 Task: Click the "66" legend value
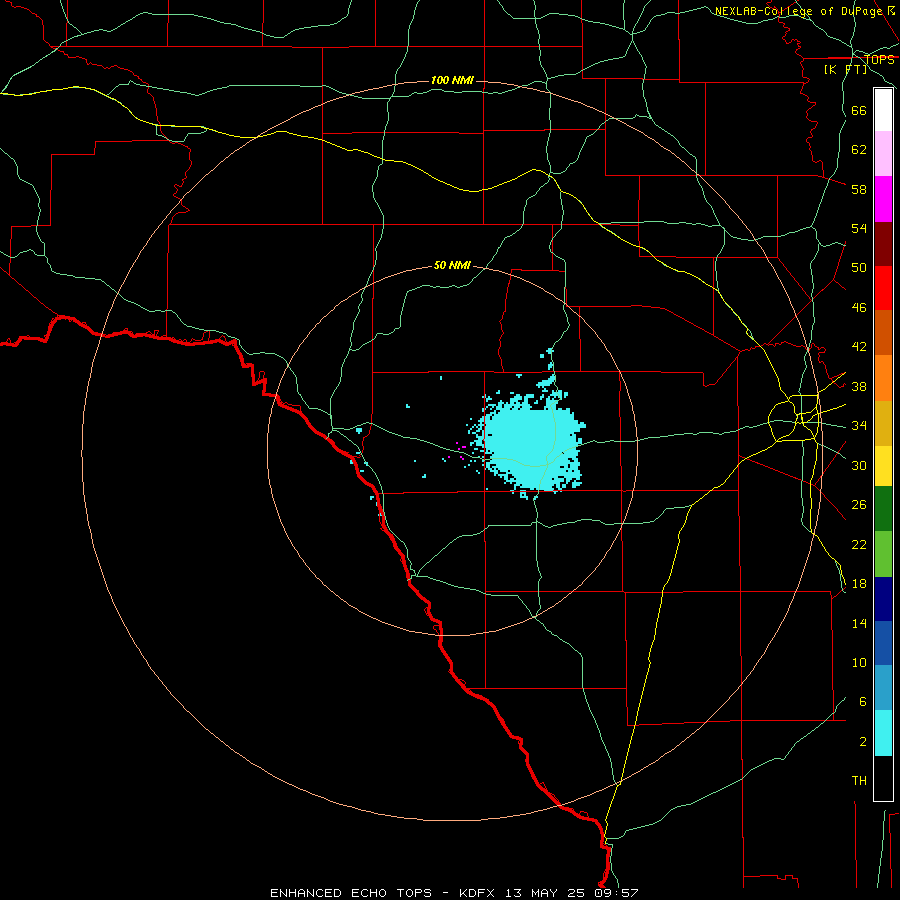pos(859,110)
